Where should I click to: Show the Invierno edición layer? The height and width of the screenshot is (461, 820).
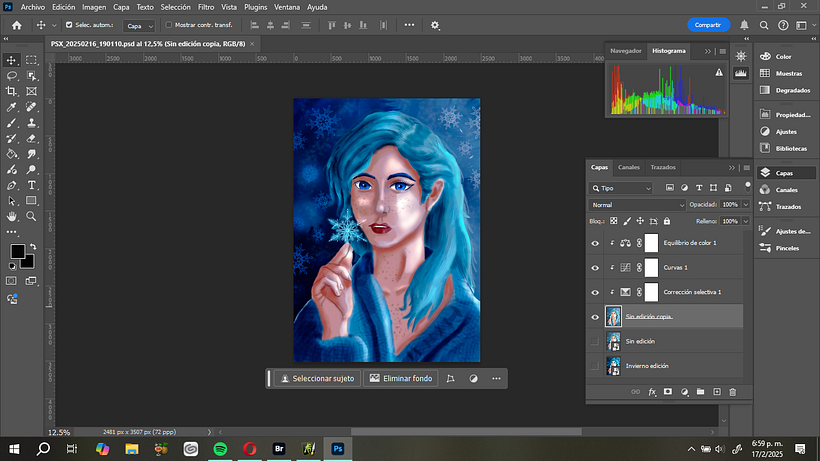pos(595,366)
